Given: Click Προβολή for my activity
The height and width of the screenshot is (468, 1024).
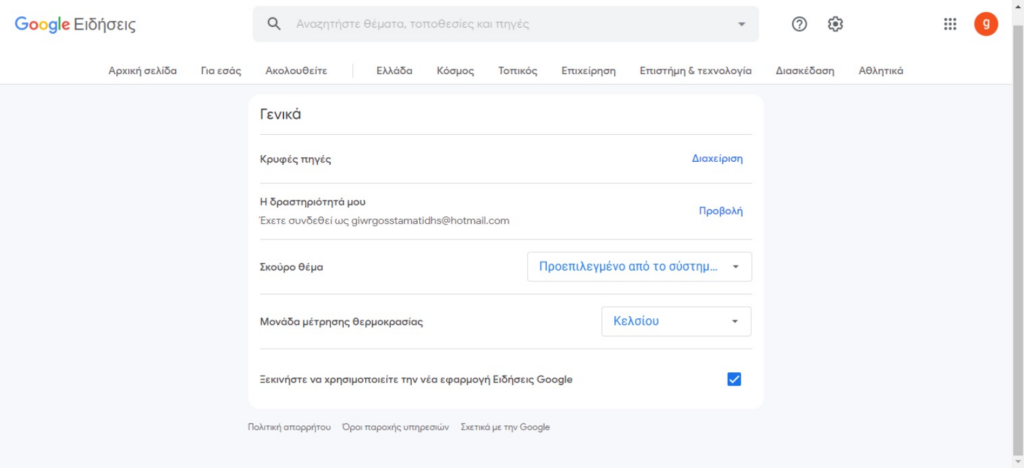Looking at the screenshot, I should pos(721,211).
